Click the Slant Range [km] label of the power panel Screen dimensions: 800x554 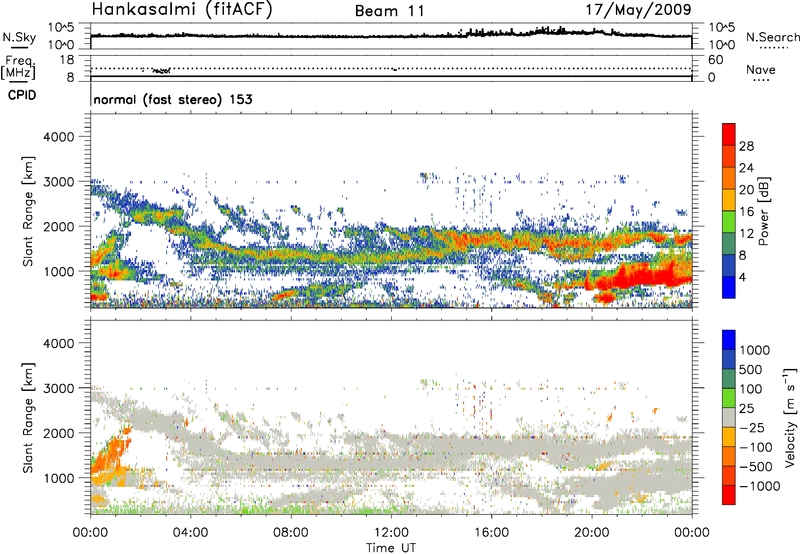pos(28,211)
